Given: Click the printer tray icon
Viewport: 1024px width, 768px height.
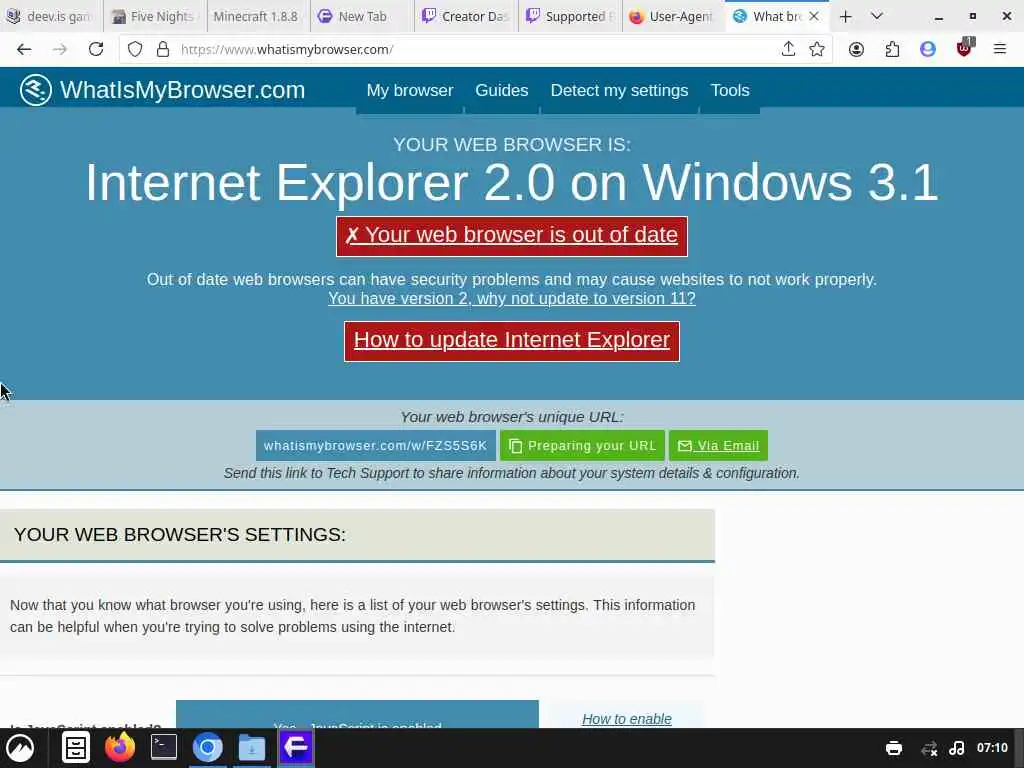Looking at the screenshot, I should pos(894,748).
